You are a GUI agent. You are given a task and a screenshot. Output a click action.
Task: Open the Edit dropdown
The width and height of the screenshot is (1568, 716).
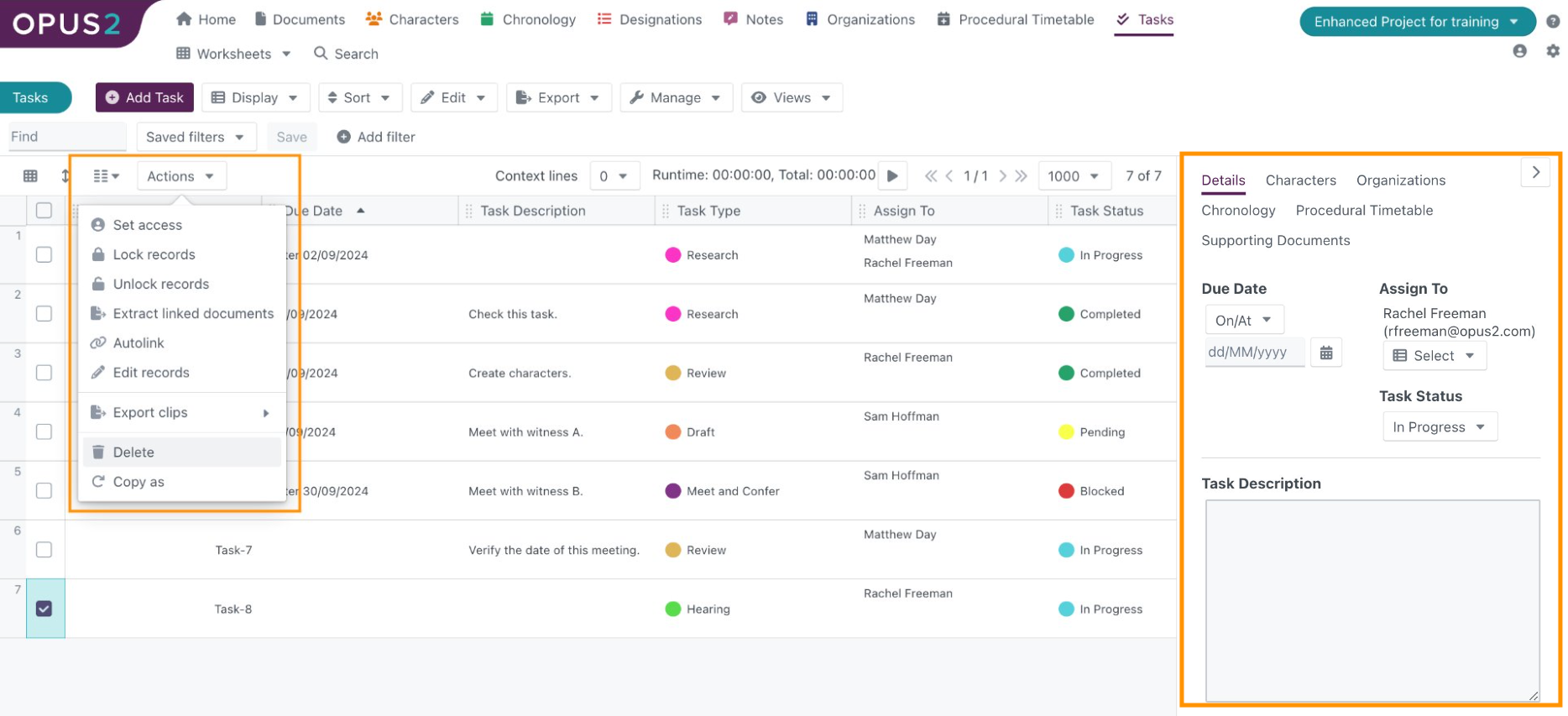point(454,97)
